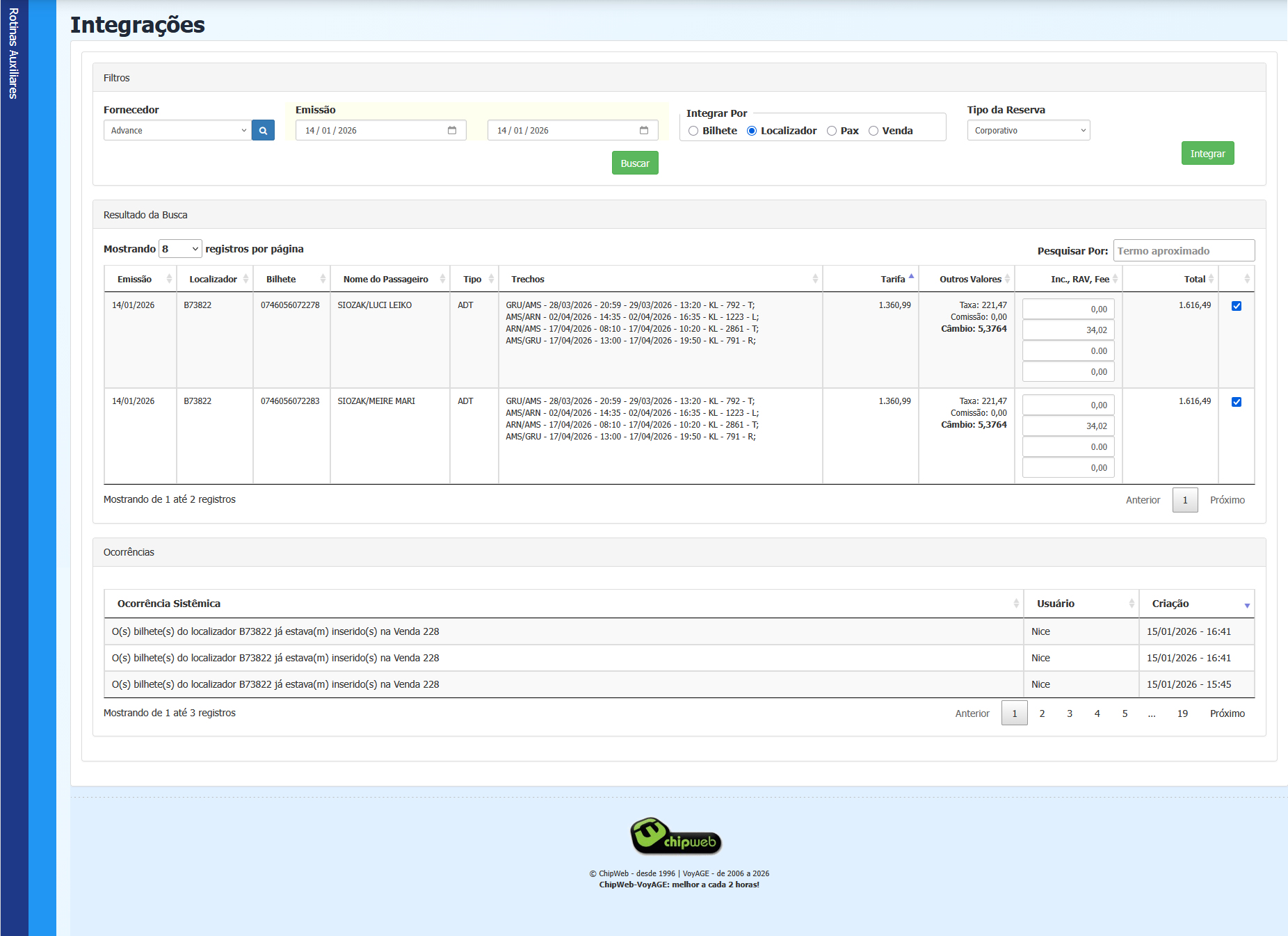Sort occurrences by Criação column arrow

point(1246,604)
